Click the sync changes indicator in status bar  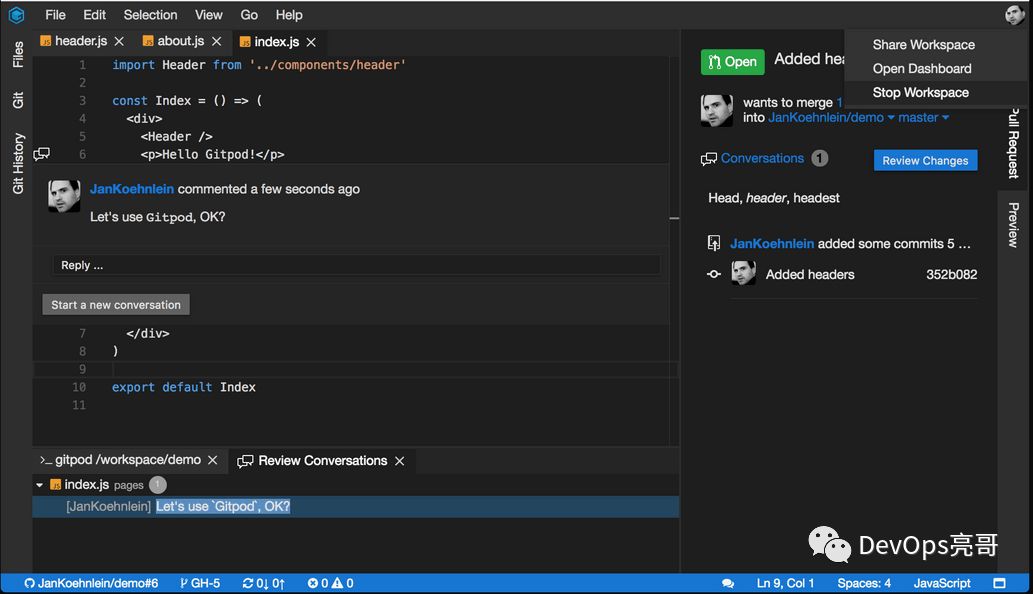(x=264, y=583)
